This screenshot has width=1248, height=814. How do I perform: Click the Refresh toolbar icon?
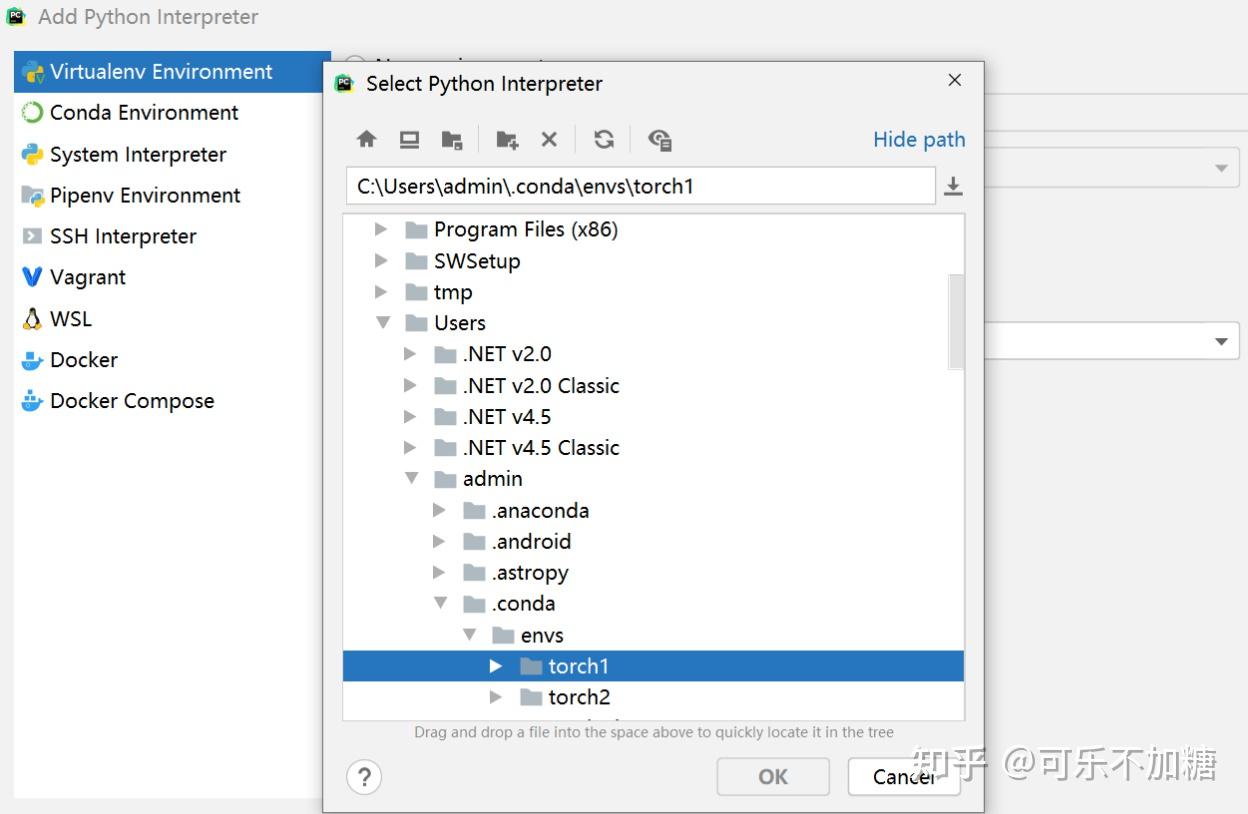point(604,140)
